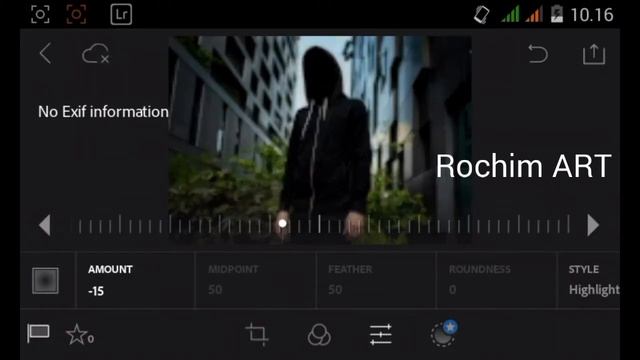Decrease the amount with the left triangle arrow

pos(44,225)
